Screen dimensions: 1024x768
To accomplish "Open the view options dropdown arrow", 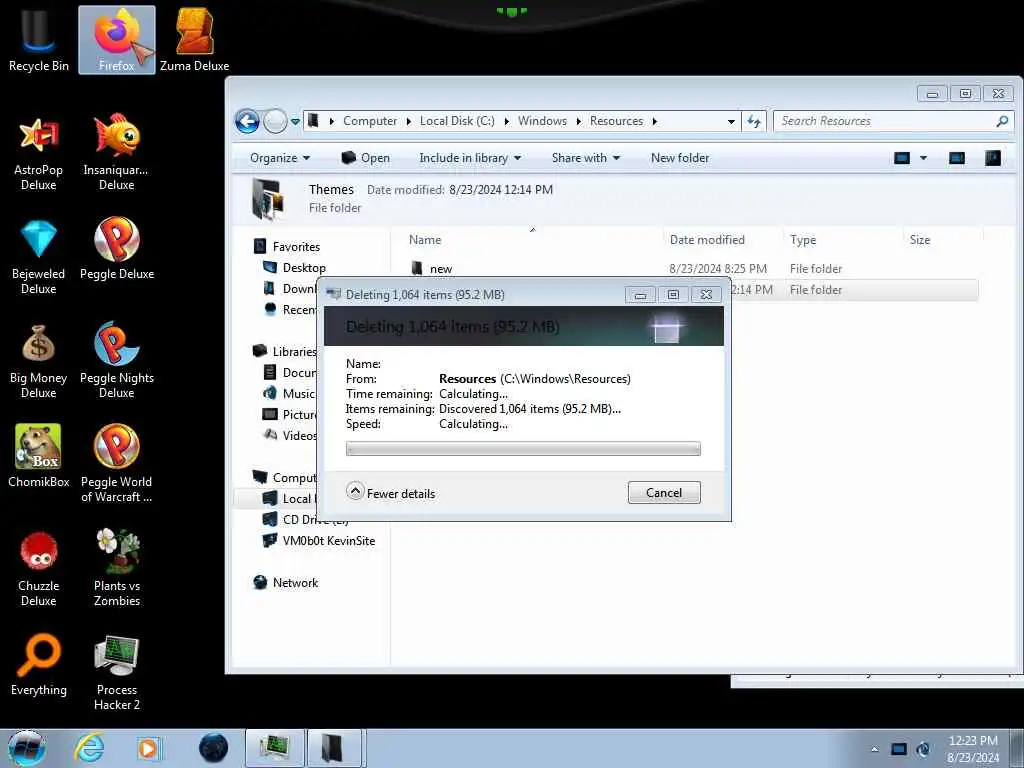I will (x=923, y=158).
